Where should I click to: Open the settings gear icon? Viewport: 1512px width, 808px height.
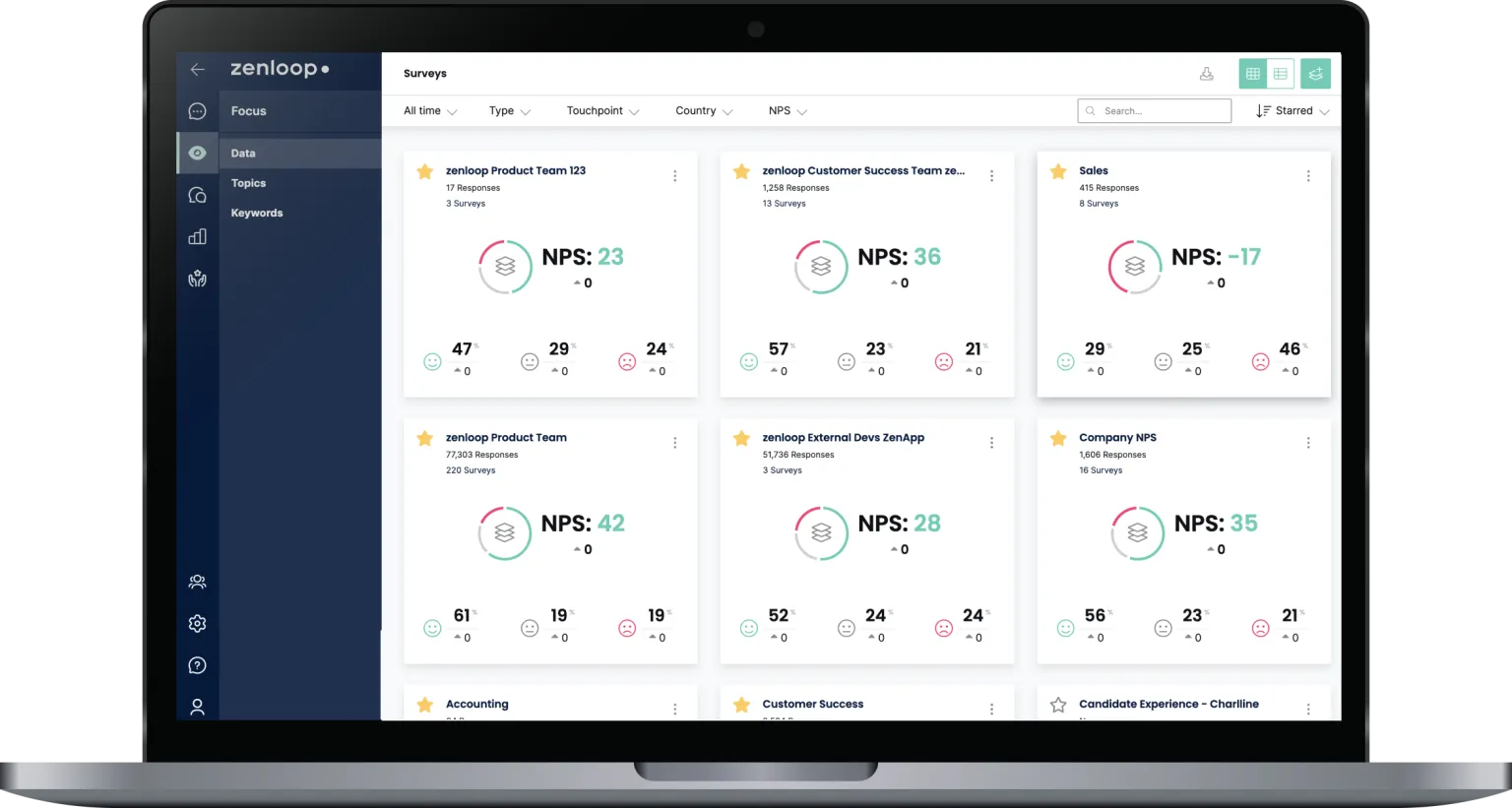coord(197,623)
